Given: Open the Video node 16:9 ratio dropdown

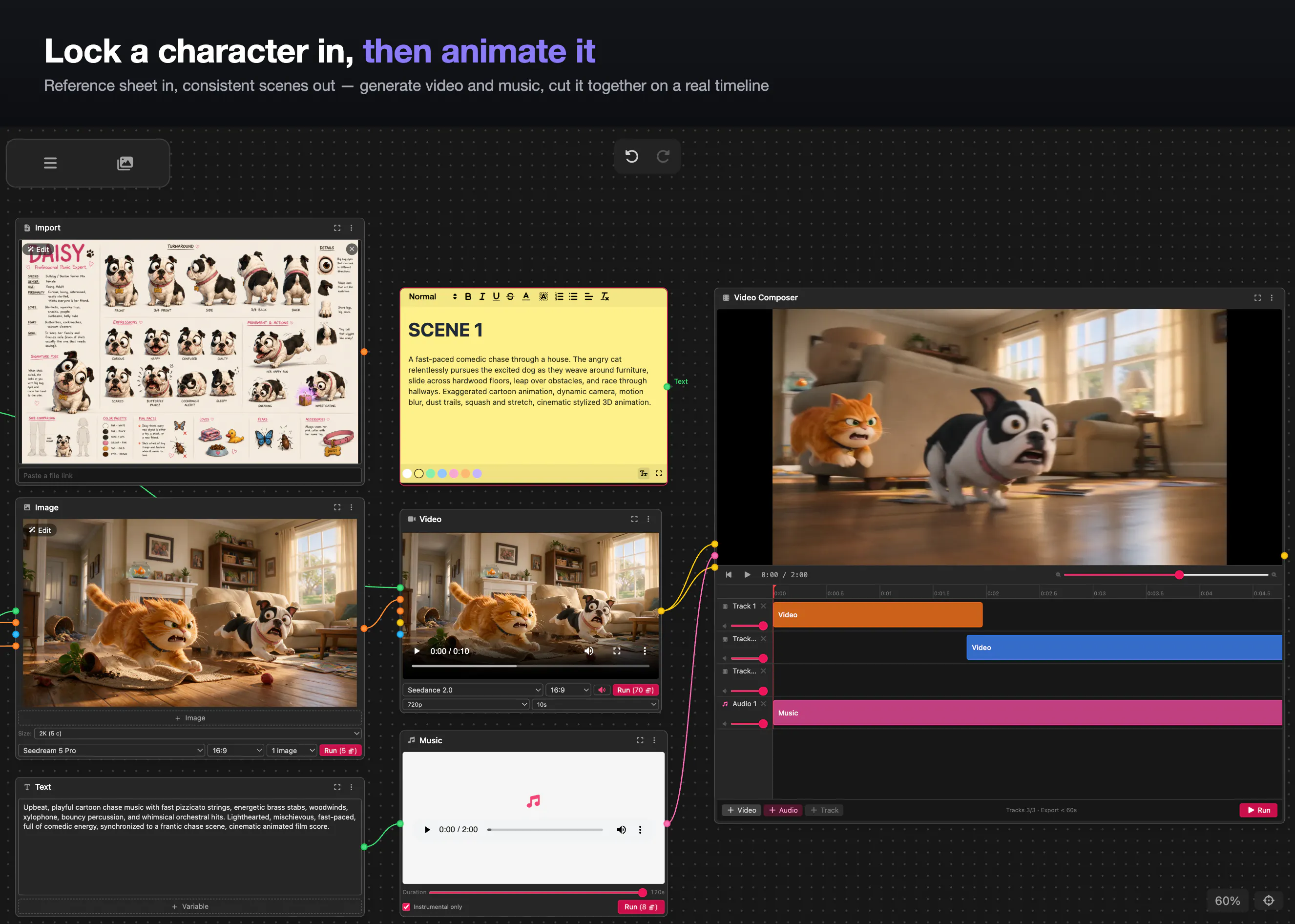Looking at the screenshot, I should [x=568, y=690].
